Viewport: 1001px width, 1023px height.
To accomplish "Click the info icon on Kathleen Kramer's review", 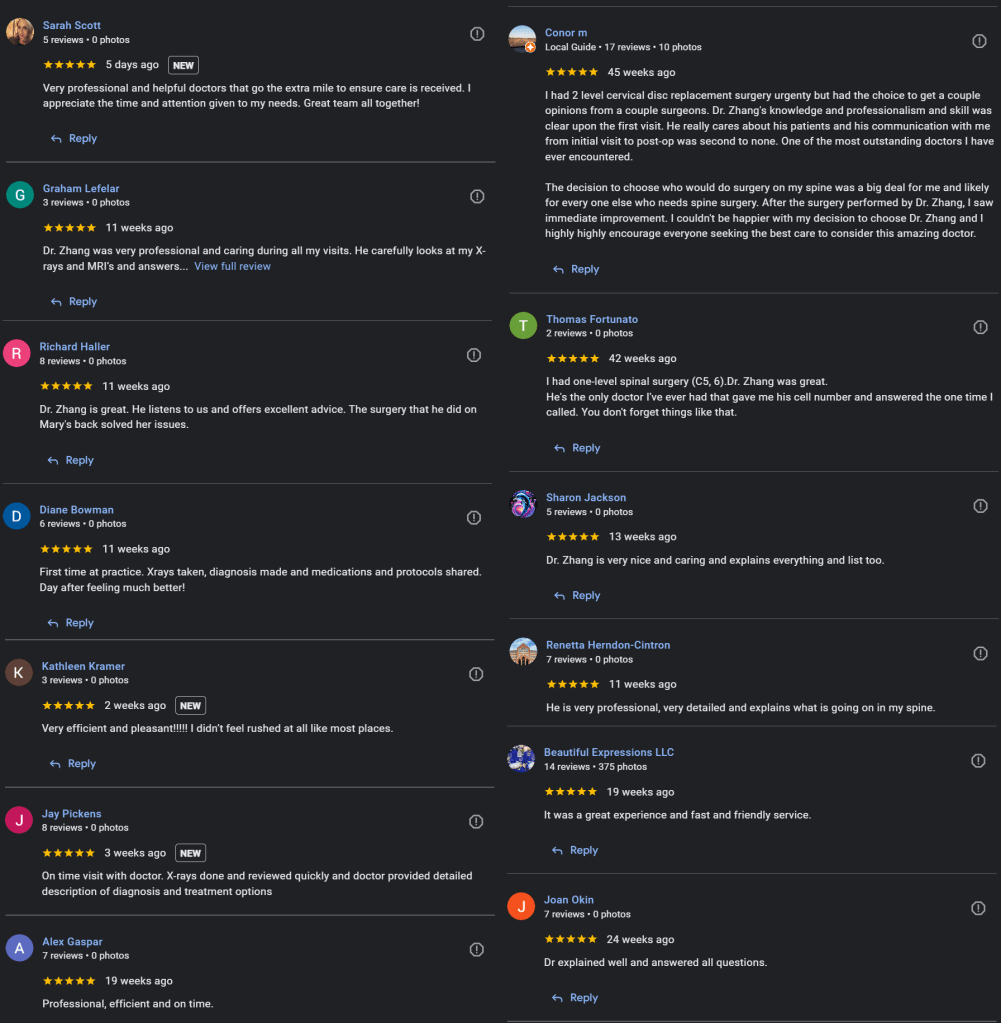I will click(476, 674).
